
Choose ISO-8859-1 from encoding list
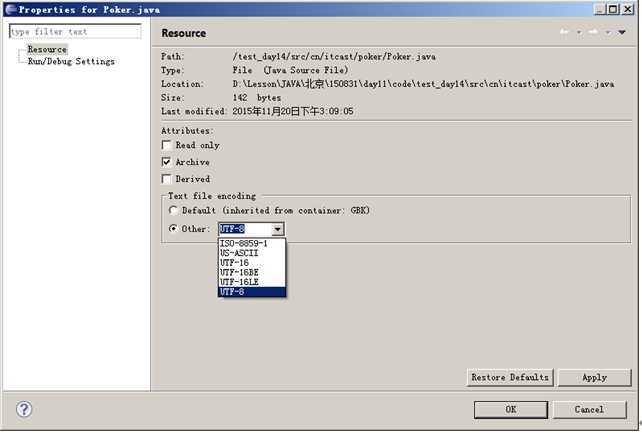(x=252, y=244)
